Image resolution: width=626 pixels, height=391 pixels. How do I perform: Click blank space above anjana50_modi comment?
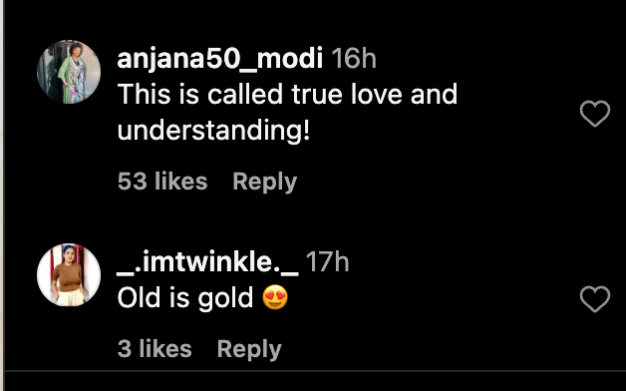pyautogui.click(x=315, y=19)
